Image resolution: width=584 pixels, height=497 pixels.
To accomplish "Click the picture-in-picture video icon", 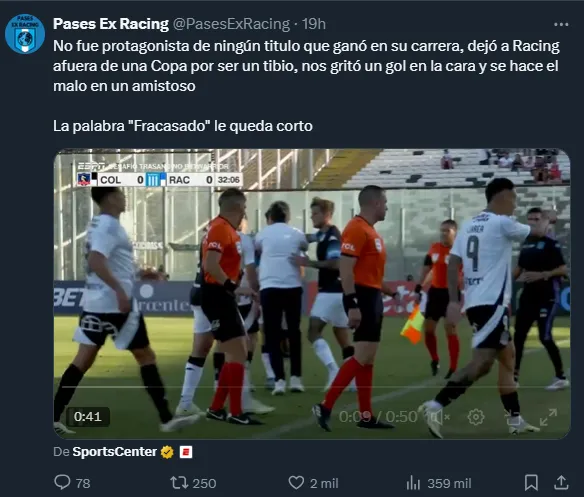I will coord(512,417).
